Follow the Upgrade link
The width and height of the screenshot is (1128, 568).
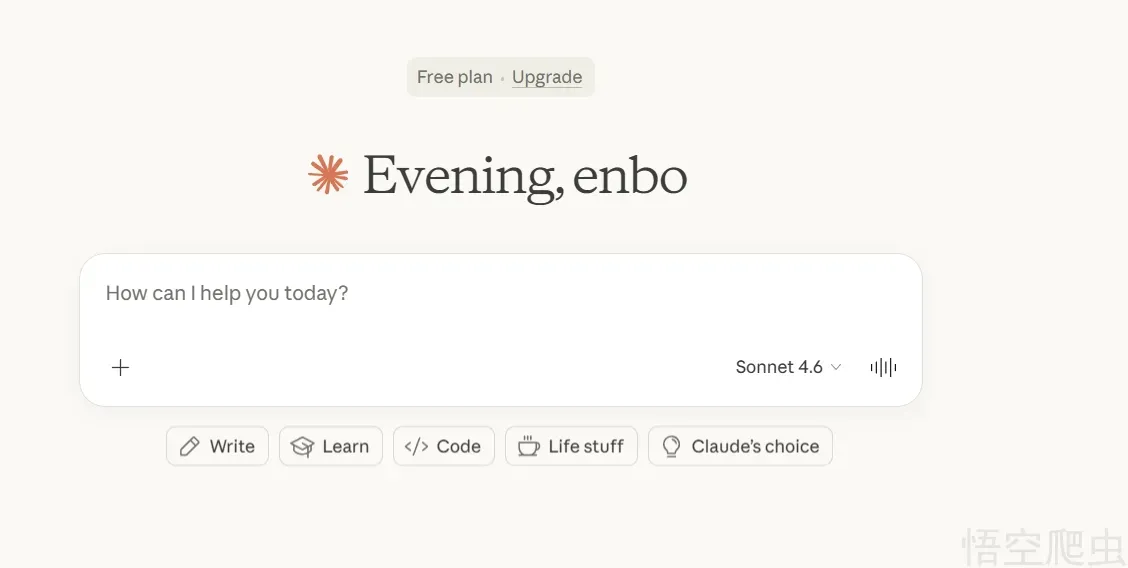pyautogui.click(x=547, y=77)
